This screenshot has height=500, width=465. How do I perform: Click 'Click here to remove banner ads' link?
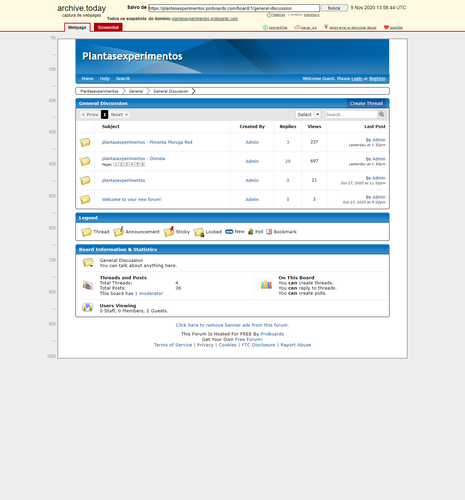[232, 325]
